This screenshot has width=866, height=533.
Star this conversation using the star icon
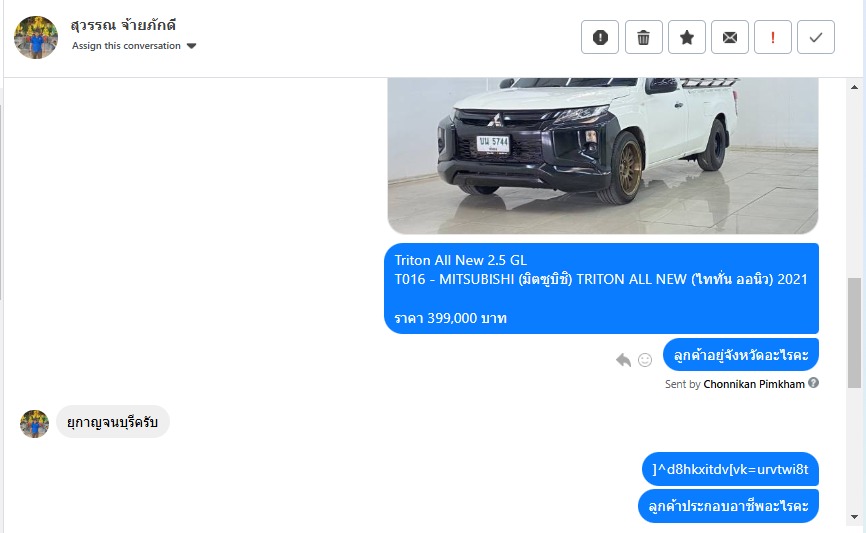point(687,37)
